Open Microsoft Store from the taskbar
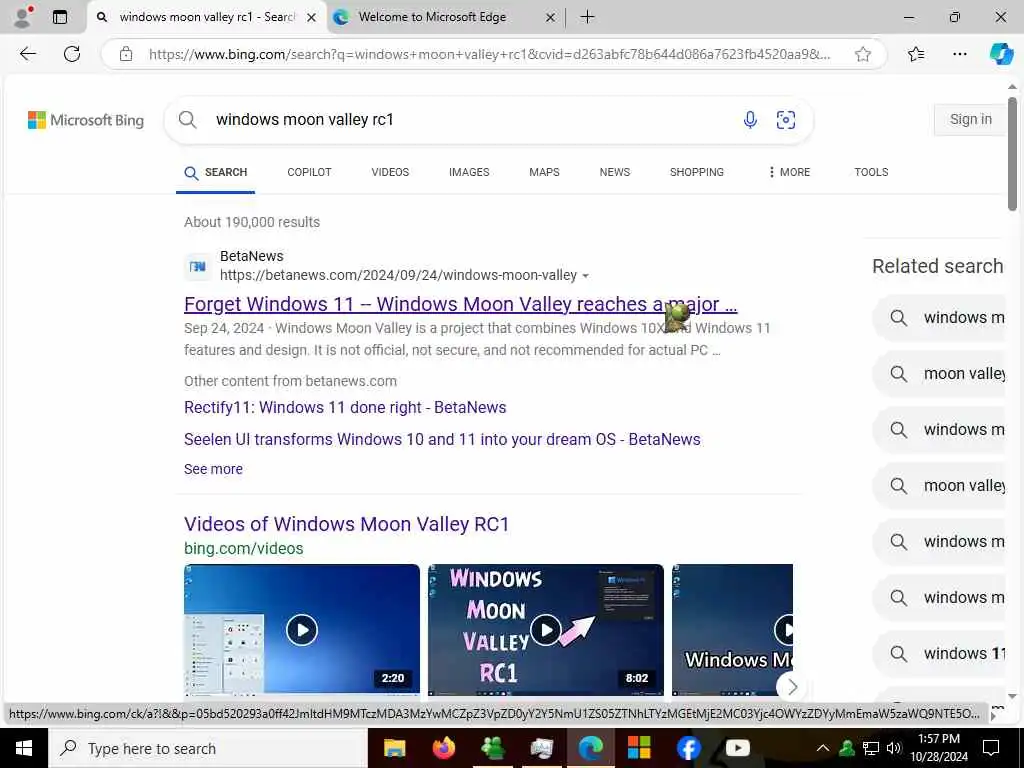Screen dimensions: 1024x768 coord(639,748)
